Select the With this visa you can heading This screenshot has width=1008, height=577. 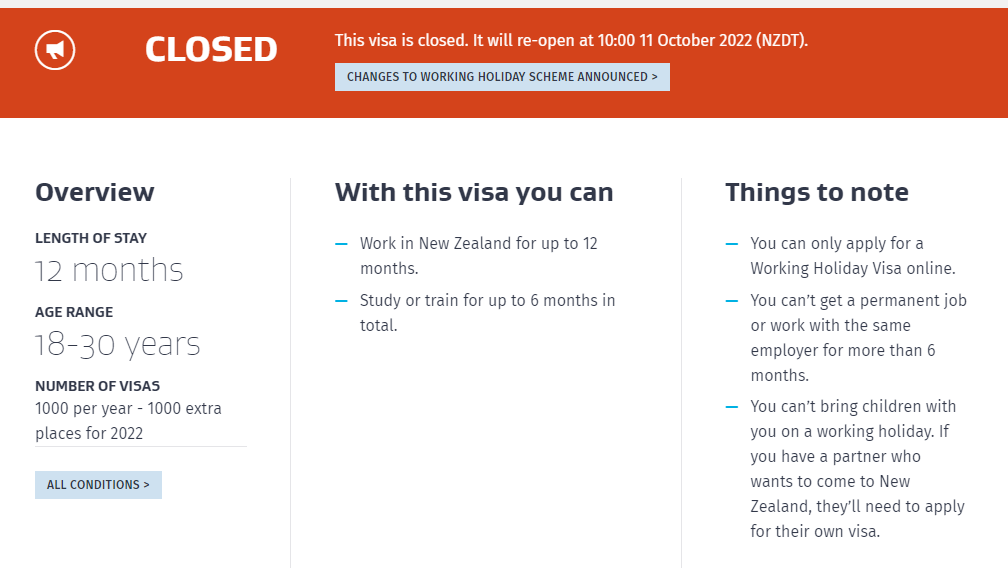tap(474, 192)
